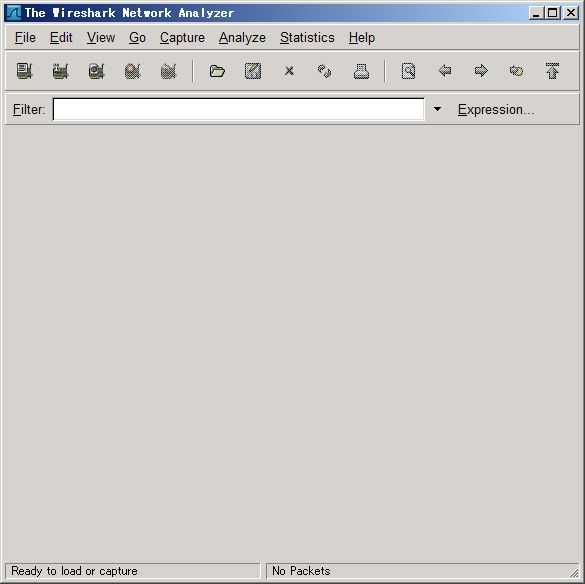The height and width of the screenshot is (584, 585).
Task: Open the Statistics menu
Action: pos(307,38)
